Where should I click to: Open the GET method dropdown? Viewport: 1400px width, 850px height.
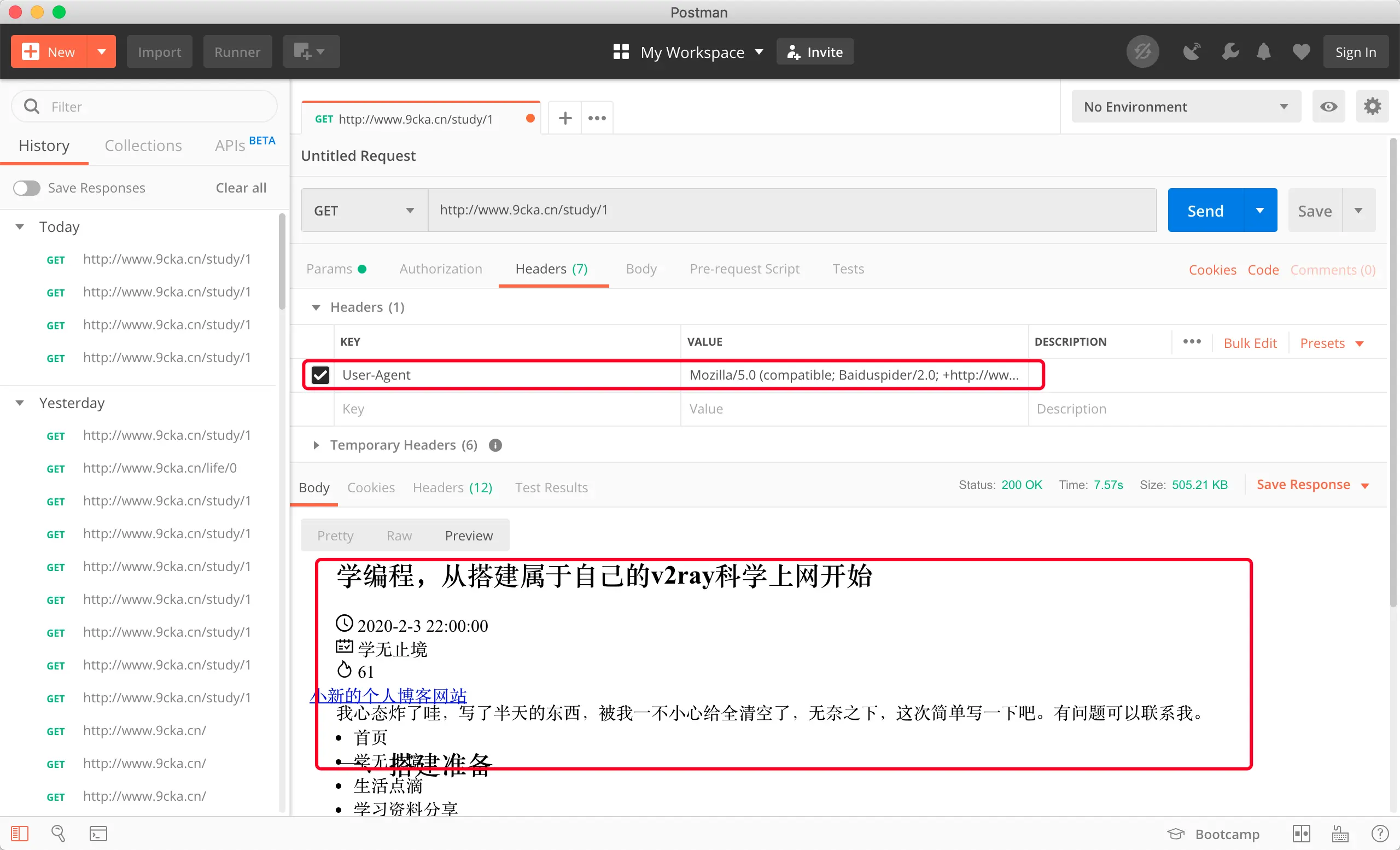click(x=364, y=211)
